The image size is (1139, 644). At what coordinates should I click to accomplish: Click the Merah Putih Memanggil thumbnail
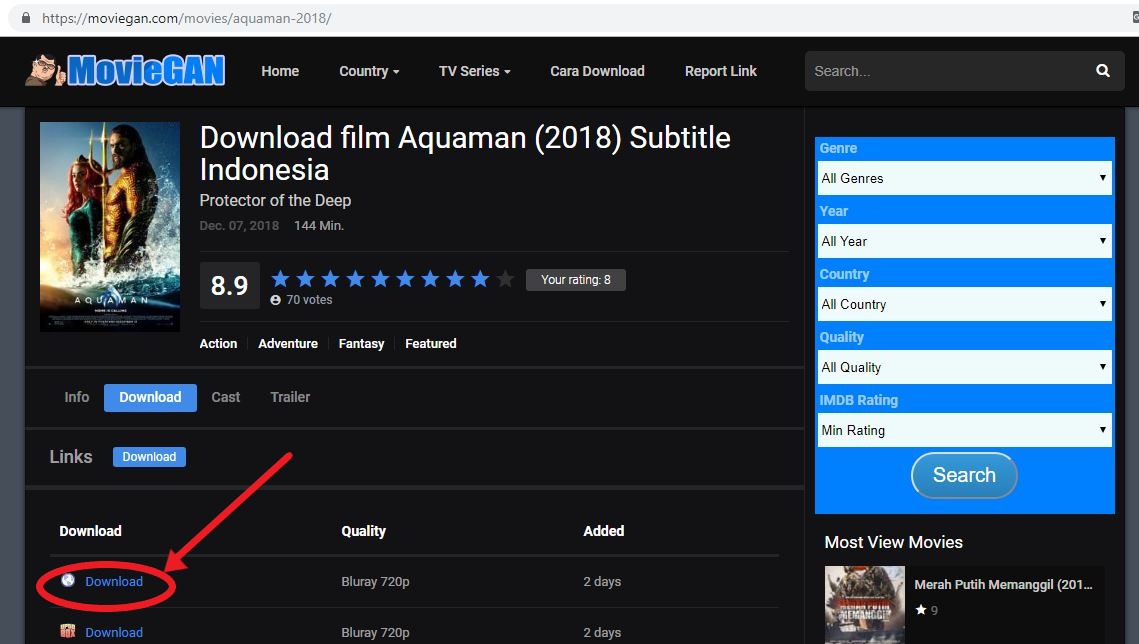point(864,602)
